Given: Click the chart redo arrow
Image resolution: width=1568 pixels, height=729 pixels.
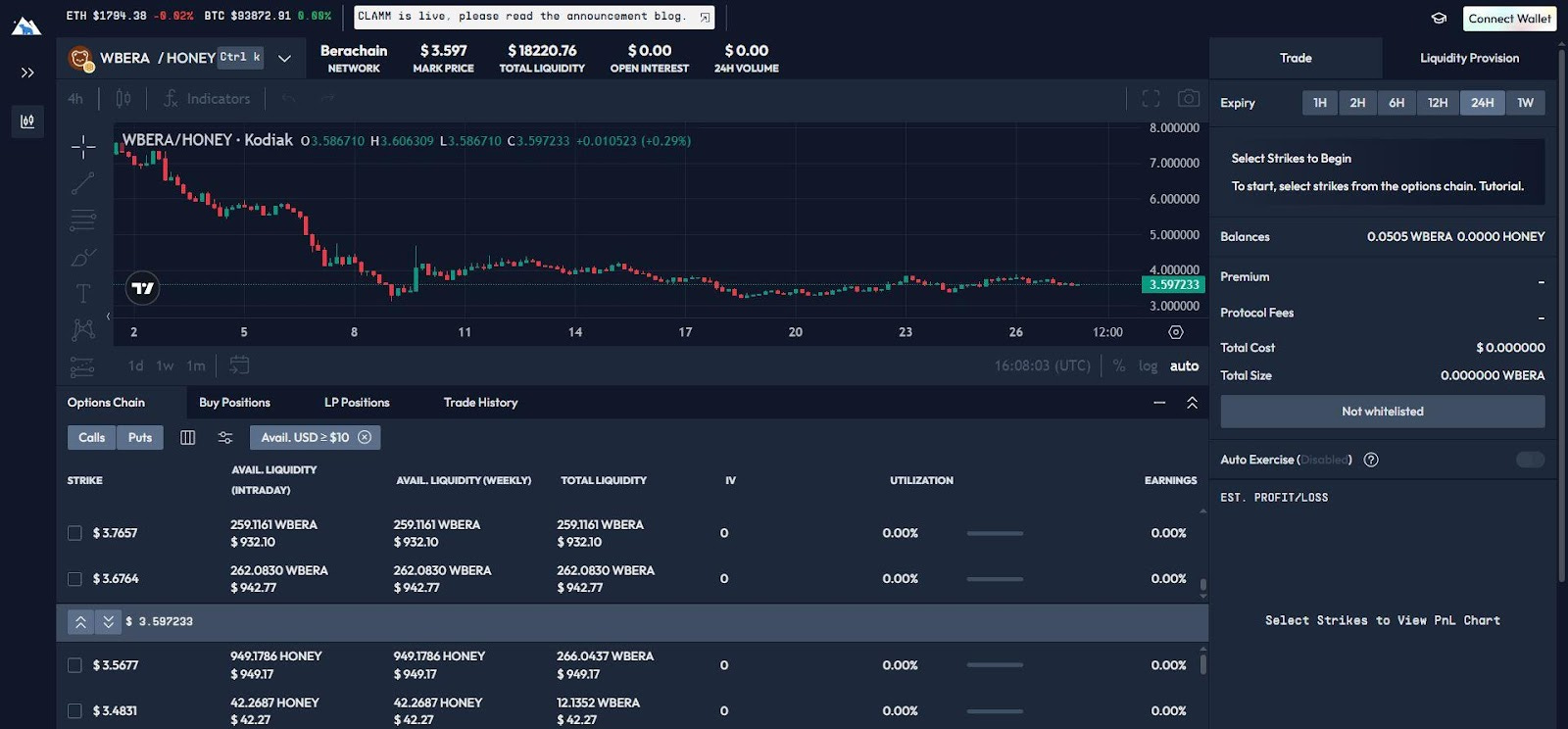Looking at the screenshot, I should tap(327, 99).
